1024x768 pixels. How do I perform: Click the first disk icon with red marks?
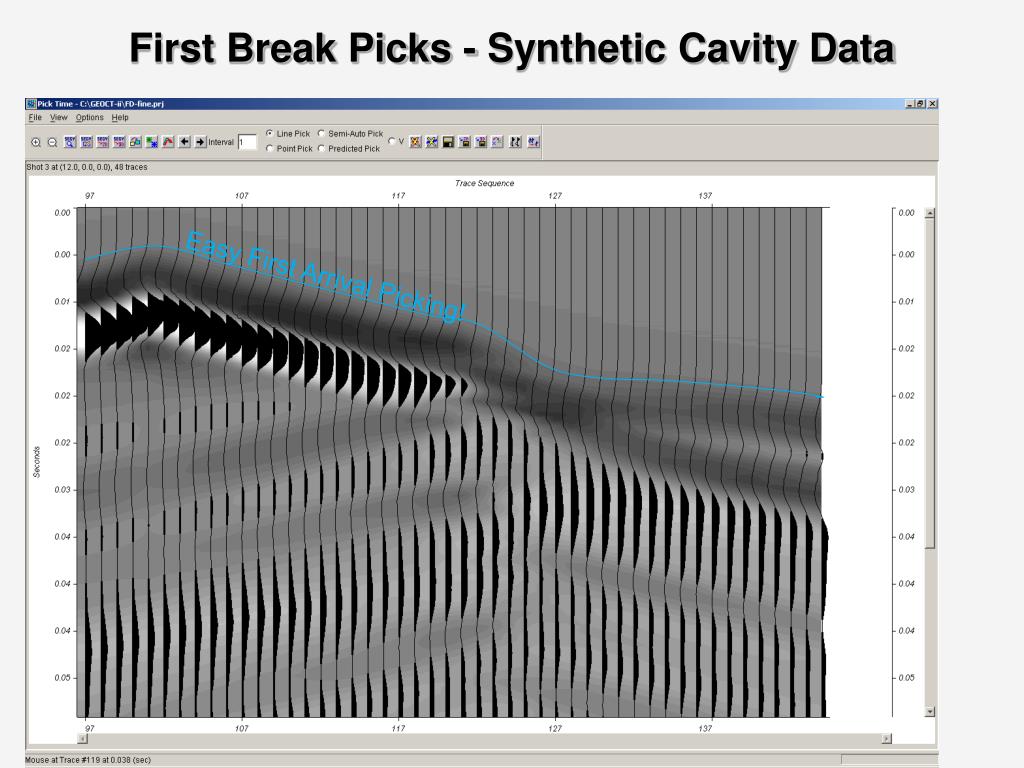pyautogui.click(x=464, y=142)
